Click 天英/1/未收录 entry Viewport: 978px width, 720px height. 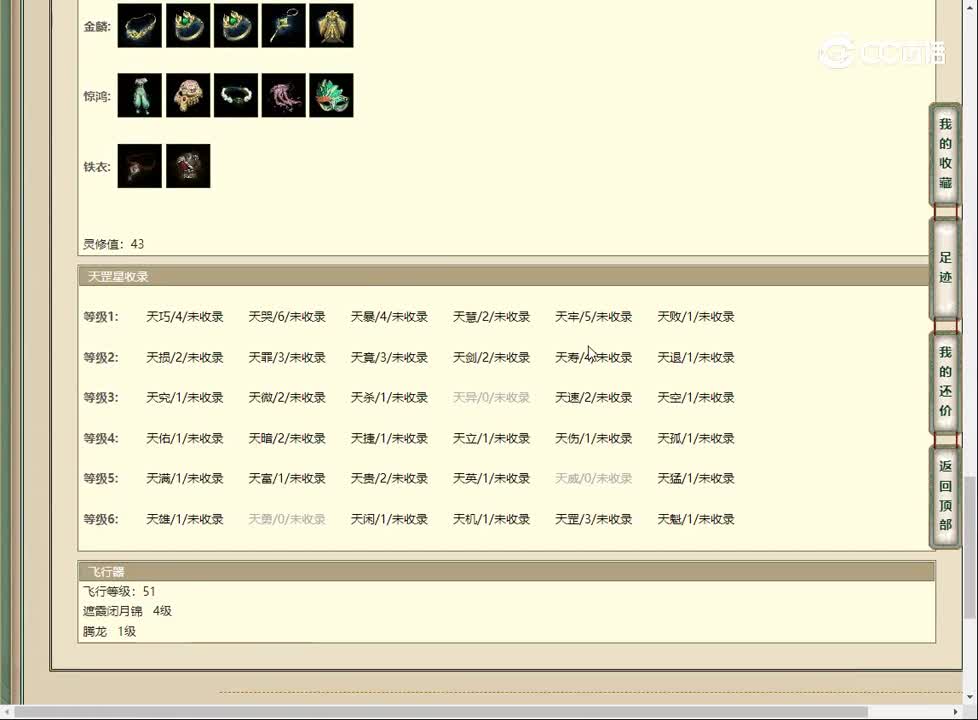[491, 479]
